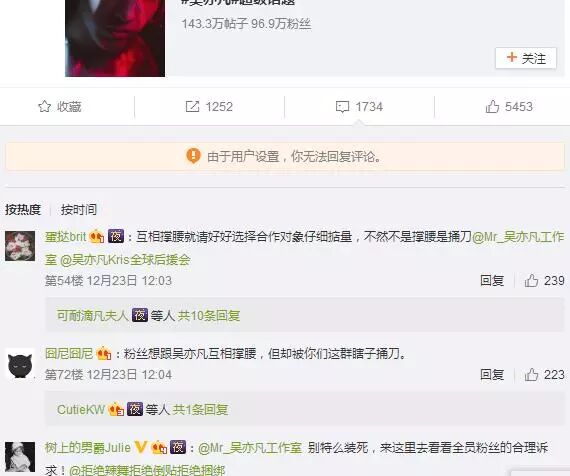Viewport: 570px width, 476px height.
Task: Sort comments by 按热度
Action: point(23,209)
